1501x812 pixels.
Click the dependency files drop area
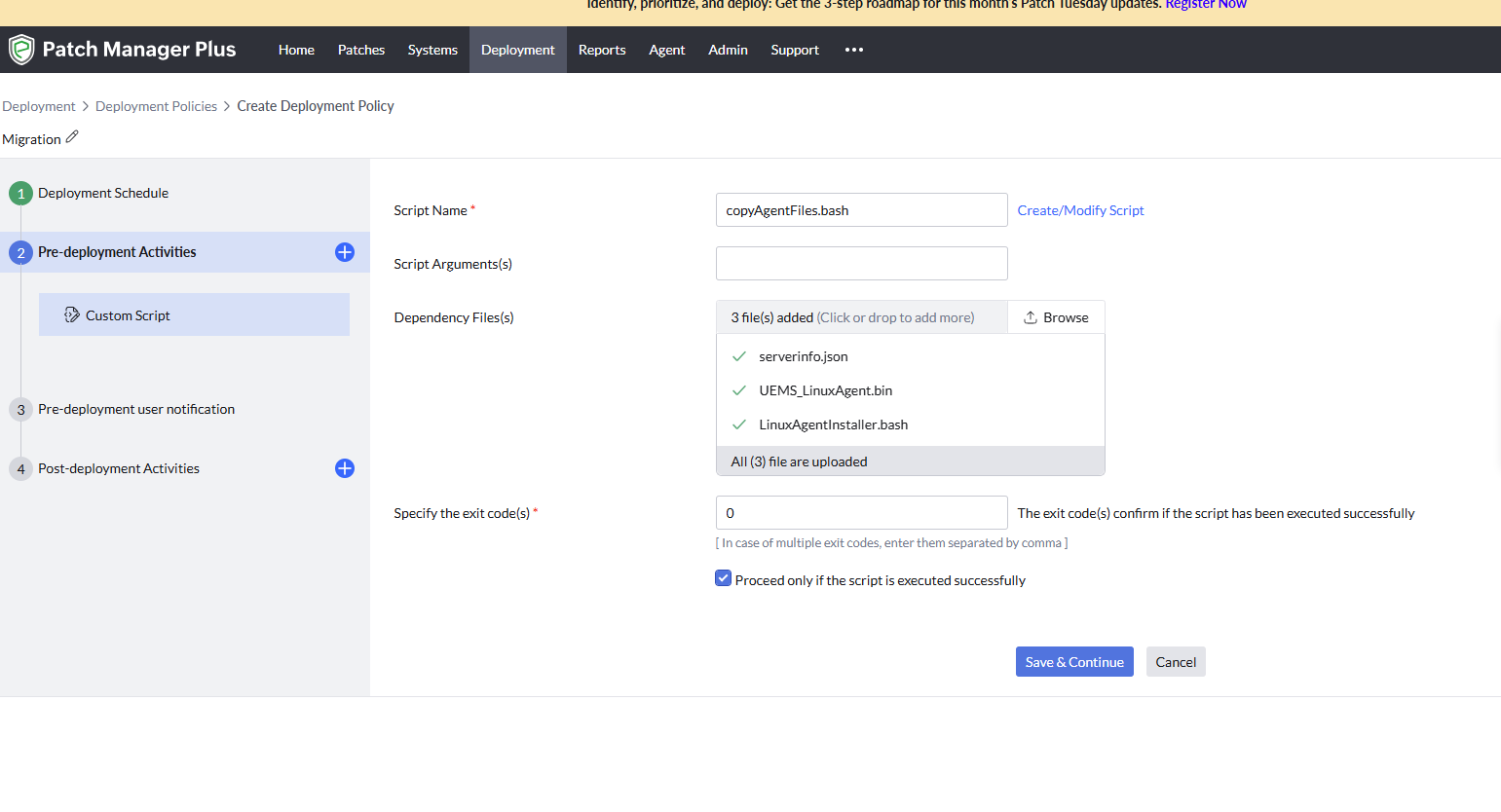point(862,317)
